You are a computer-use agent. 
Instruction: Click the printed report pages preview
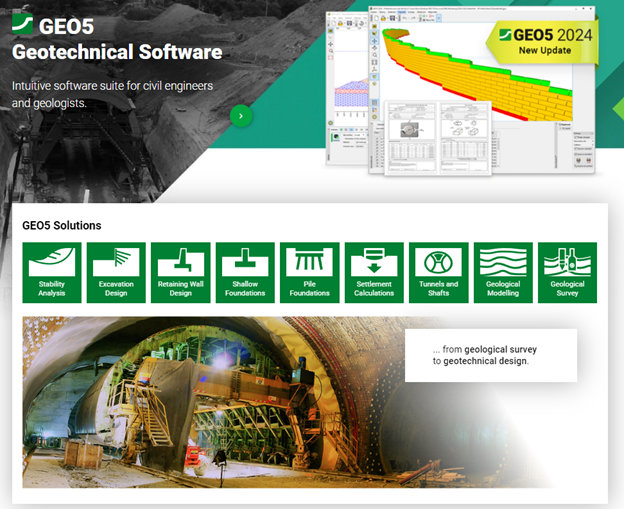click(x=438, y=138)
